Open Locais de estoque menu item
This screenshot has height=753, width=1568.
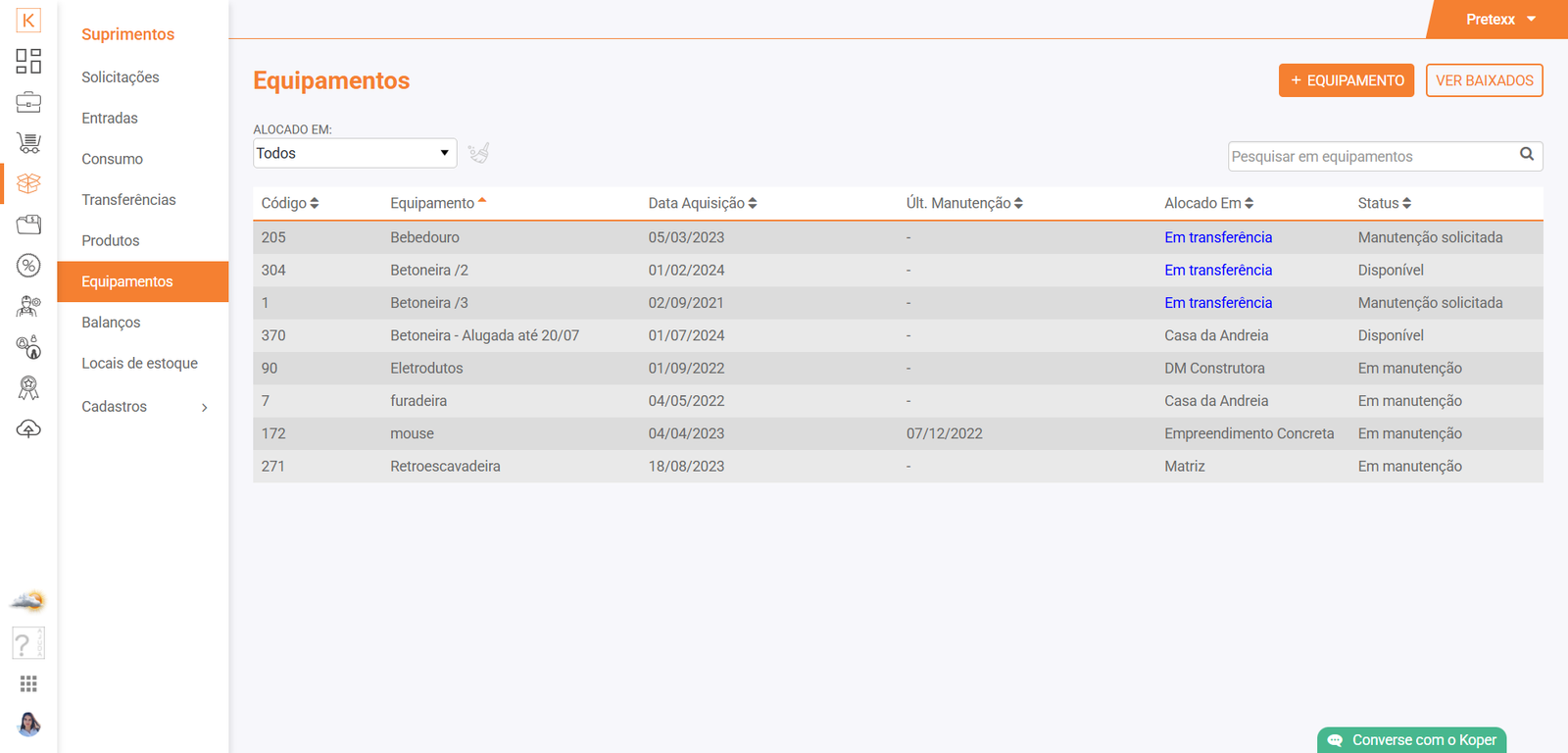point(139,364)
